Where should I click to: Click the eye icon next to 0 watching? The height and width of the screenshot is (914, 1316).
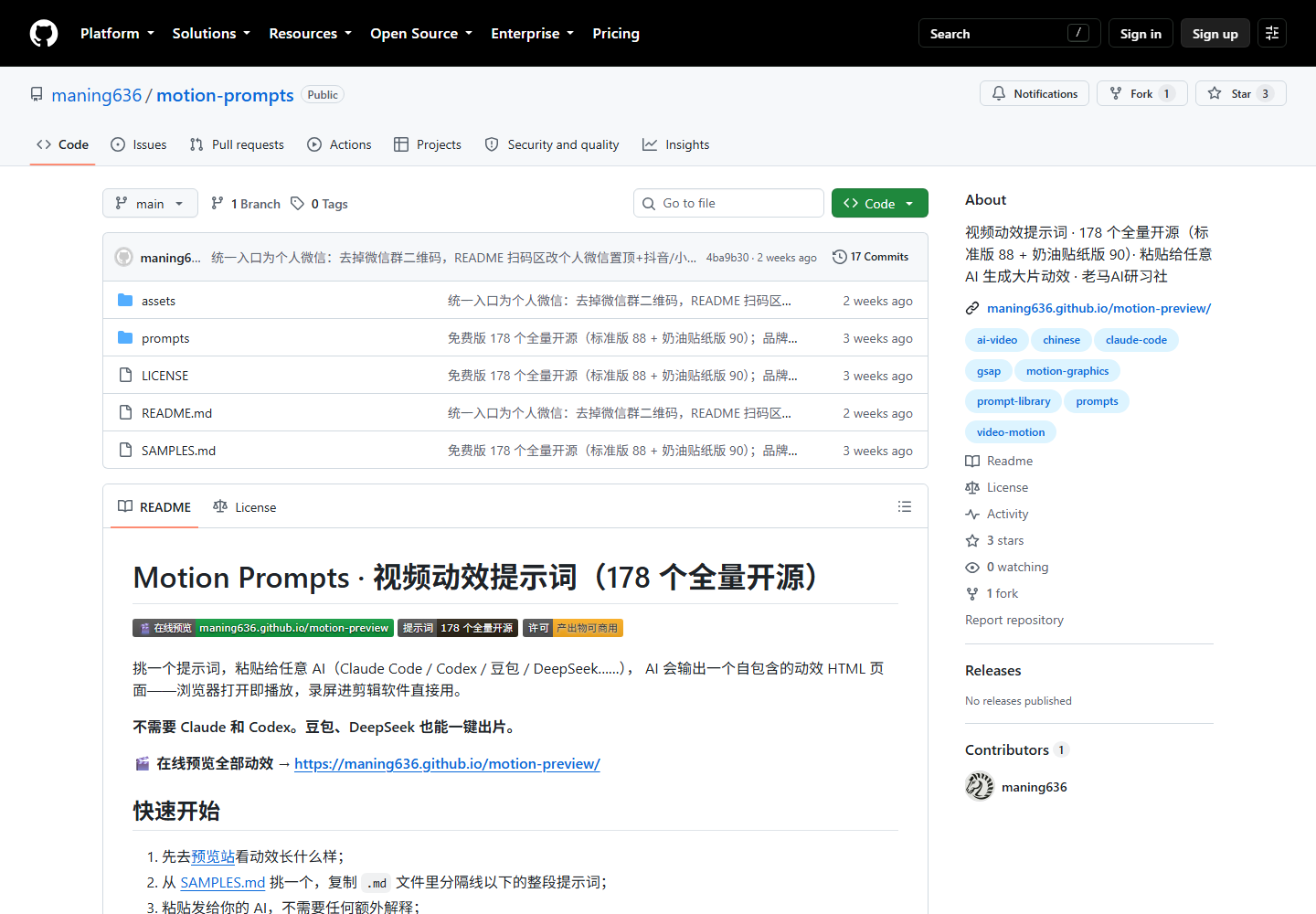click(972, 568)
